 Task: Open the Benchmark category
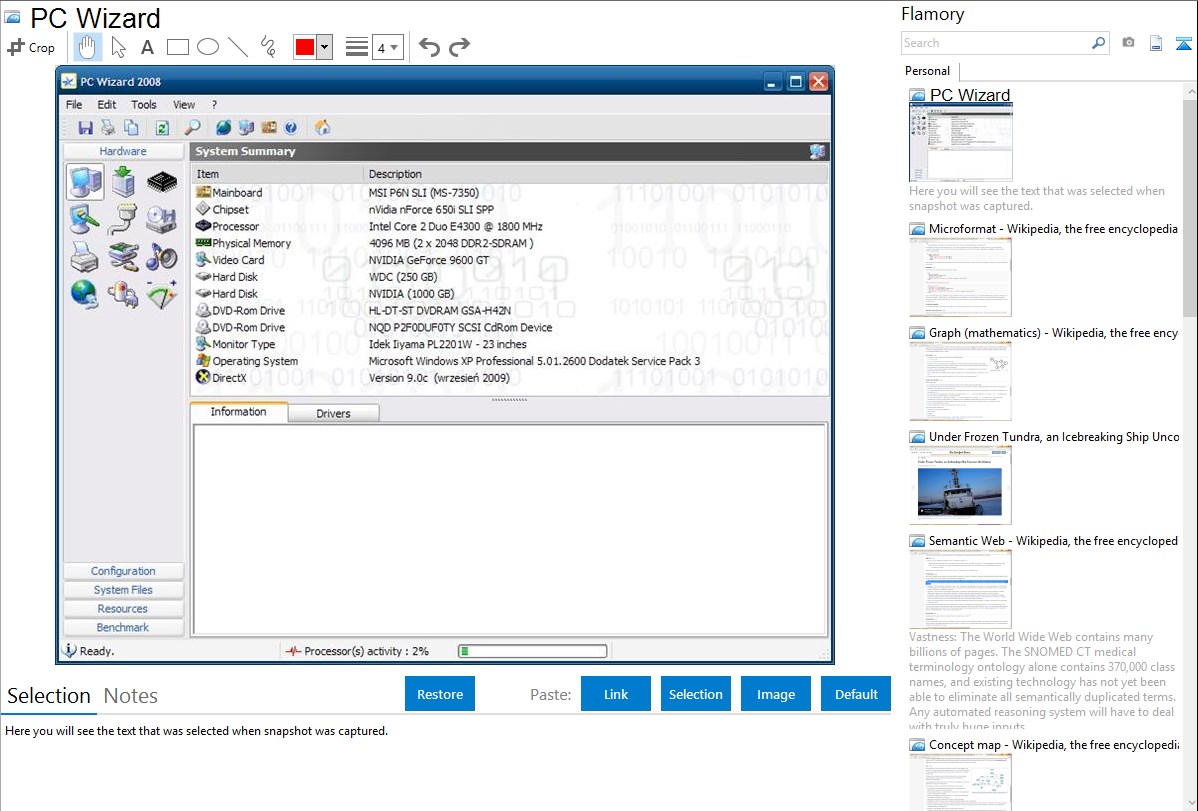click(123, 628)
